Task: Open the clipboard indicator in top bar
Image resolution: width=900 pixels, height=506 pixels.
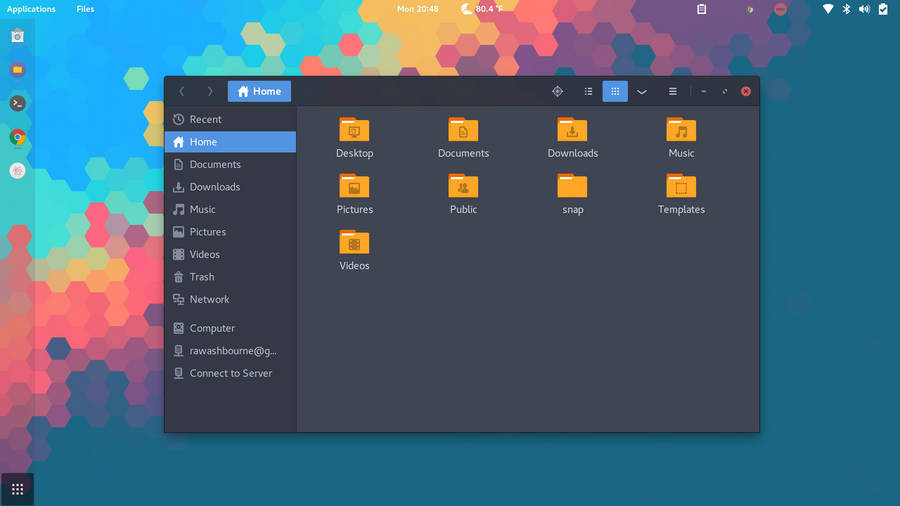Action: pos(702,9)
